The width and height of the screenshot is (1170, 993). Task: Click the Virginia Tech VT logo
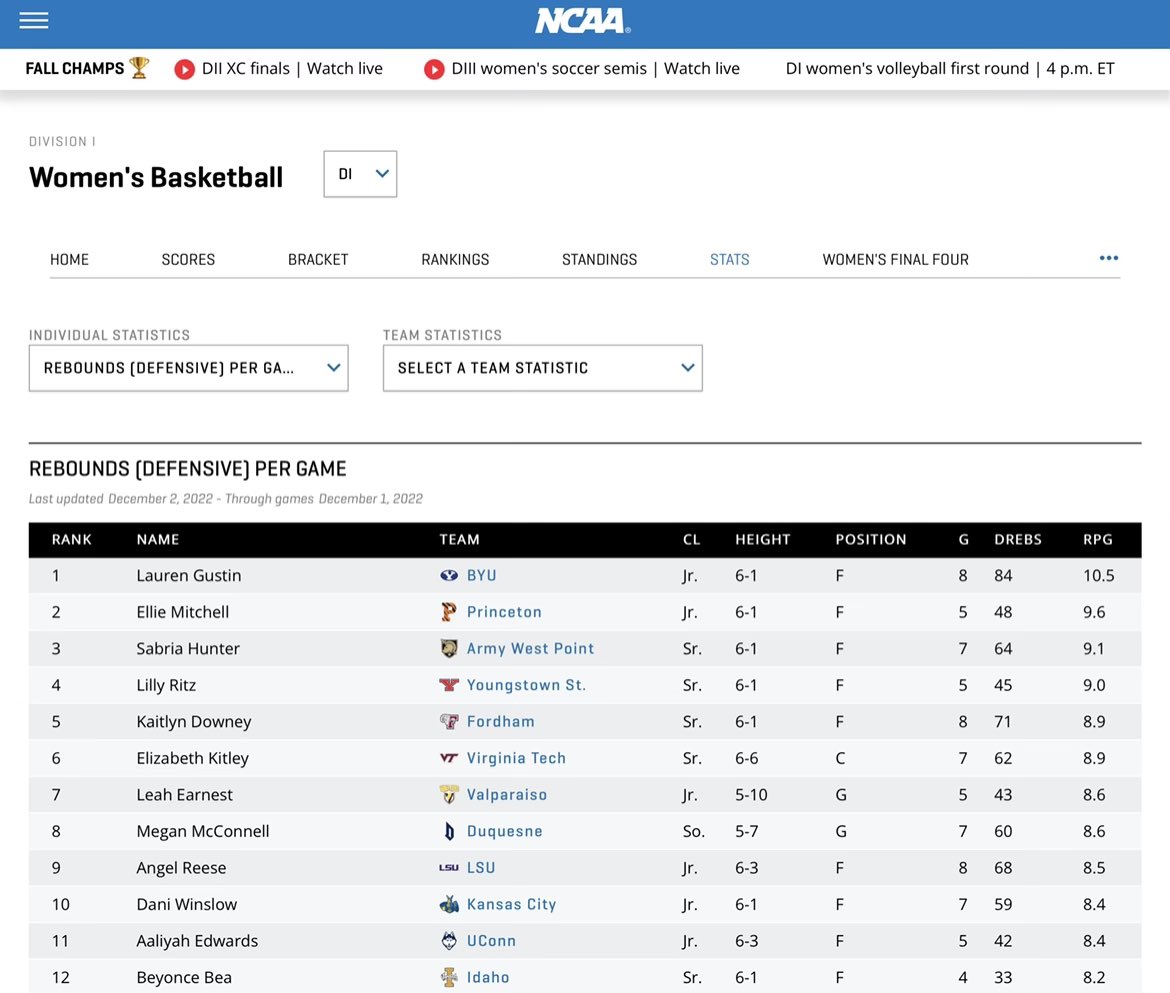[448, 758]
